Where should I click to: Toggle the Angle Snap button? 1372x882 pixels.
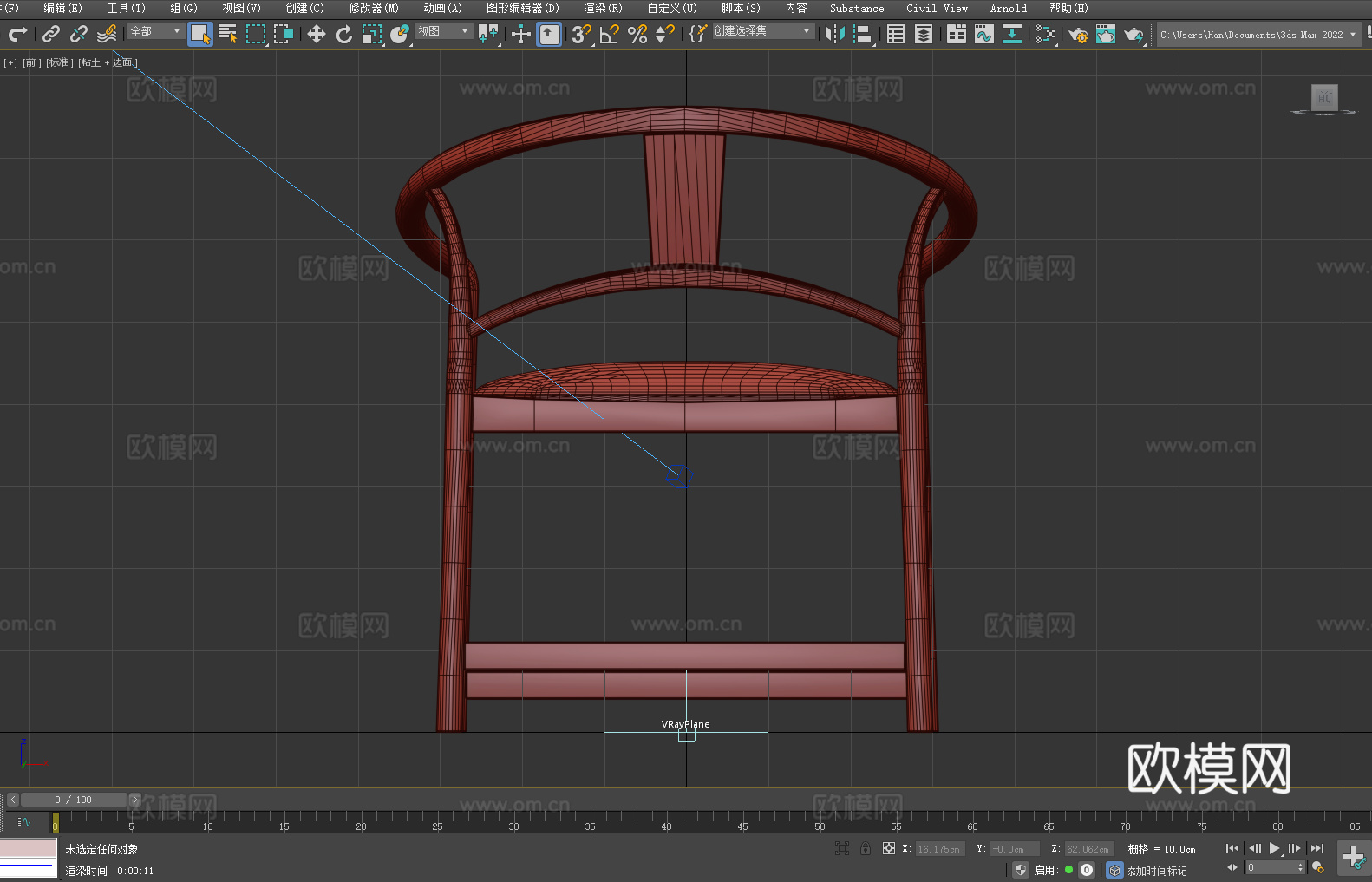609,35
